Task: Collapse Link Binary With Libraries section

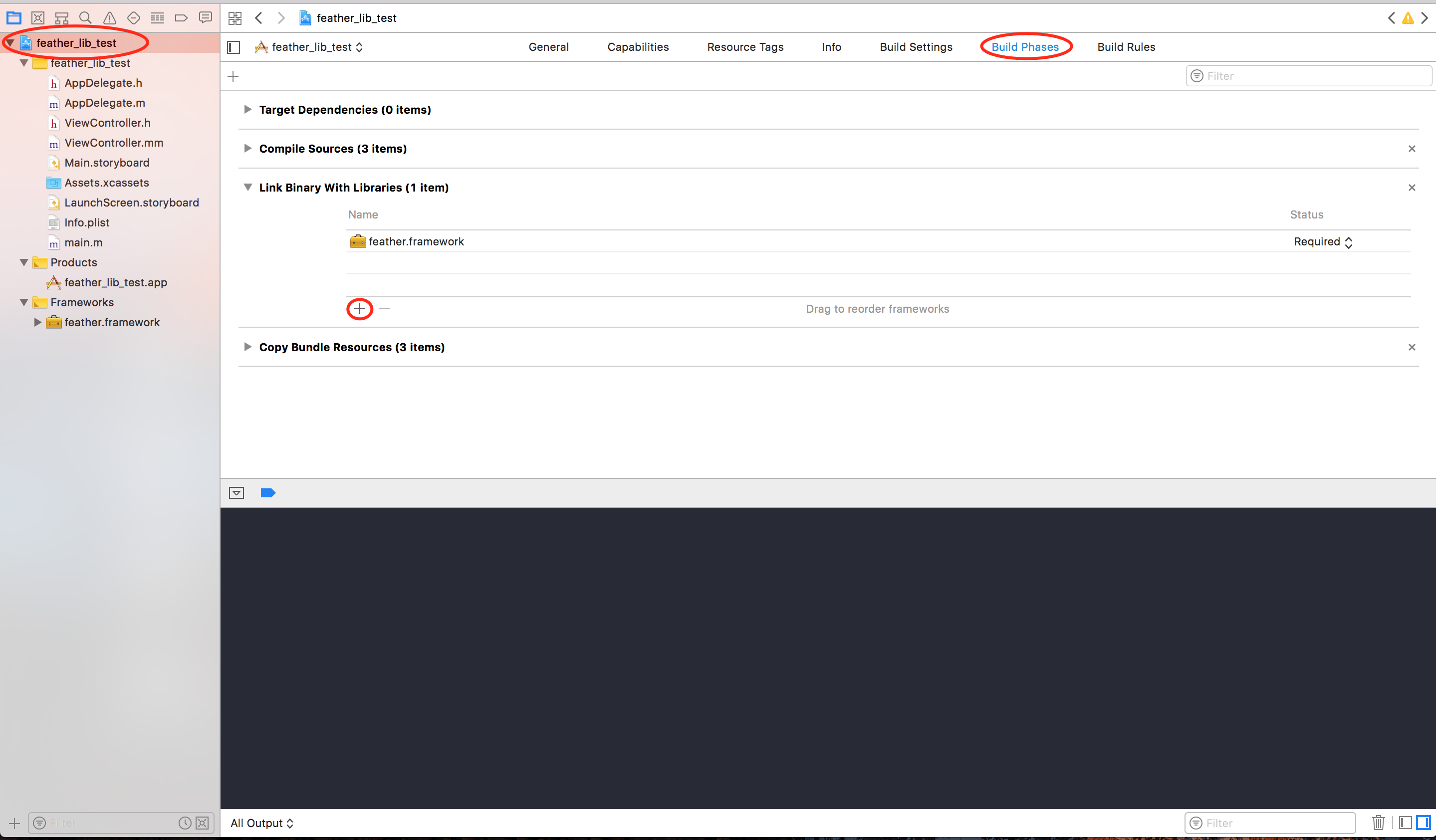Action: (247, 187)
